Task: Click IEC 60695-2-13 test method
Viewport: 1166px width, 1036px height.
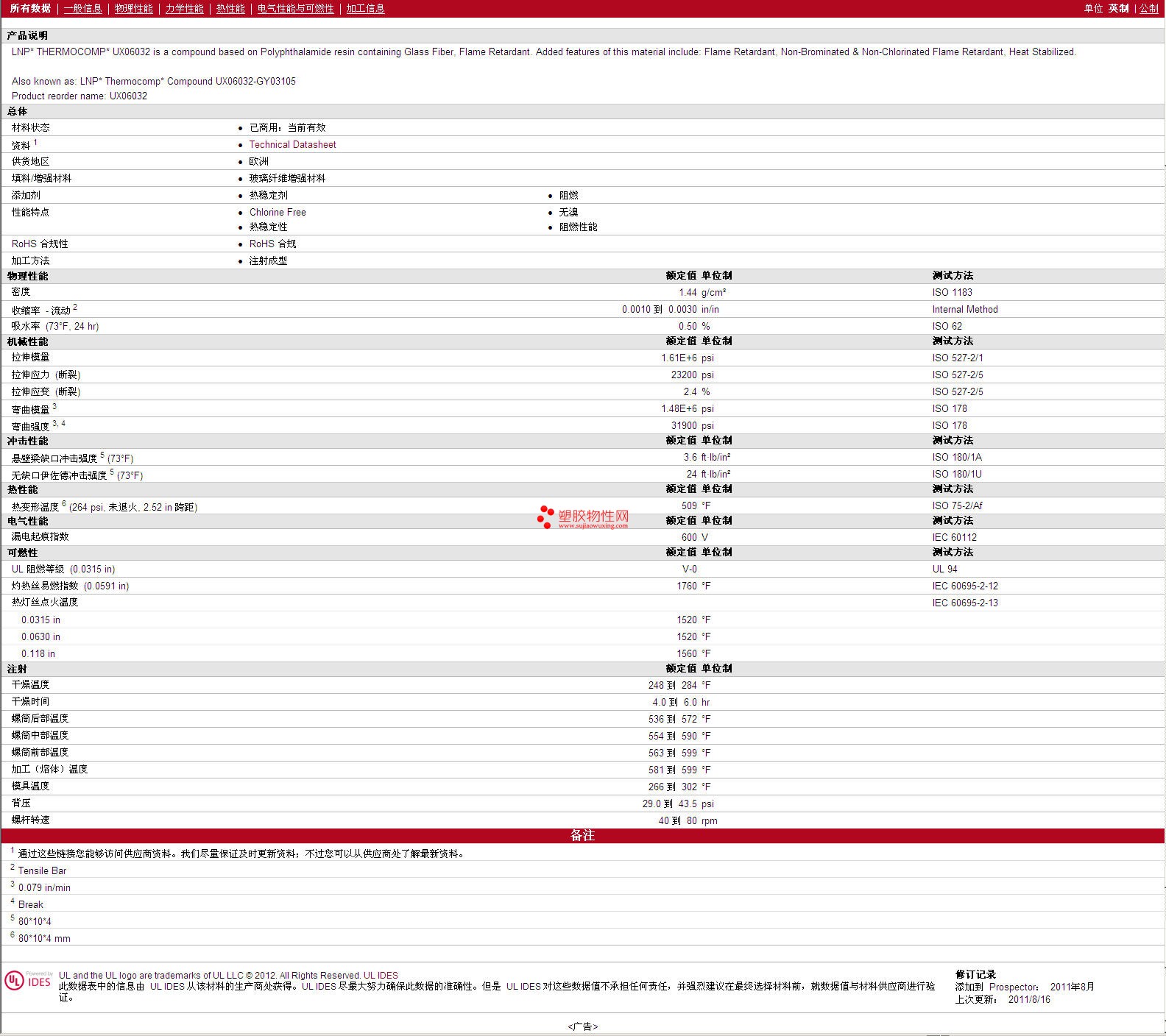Action: 965,603
